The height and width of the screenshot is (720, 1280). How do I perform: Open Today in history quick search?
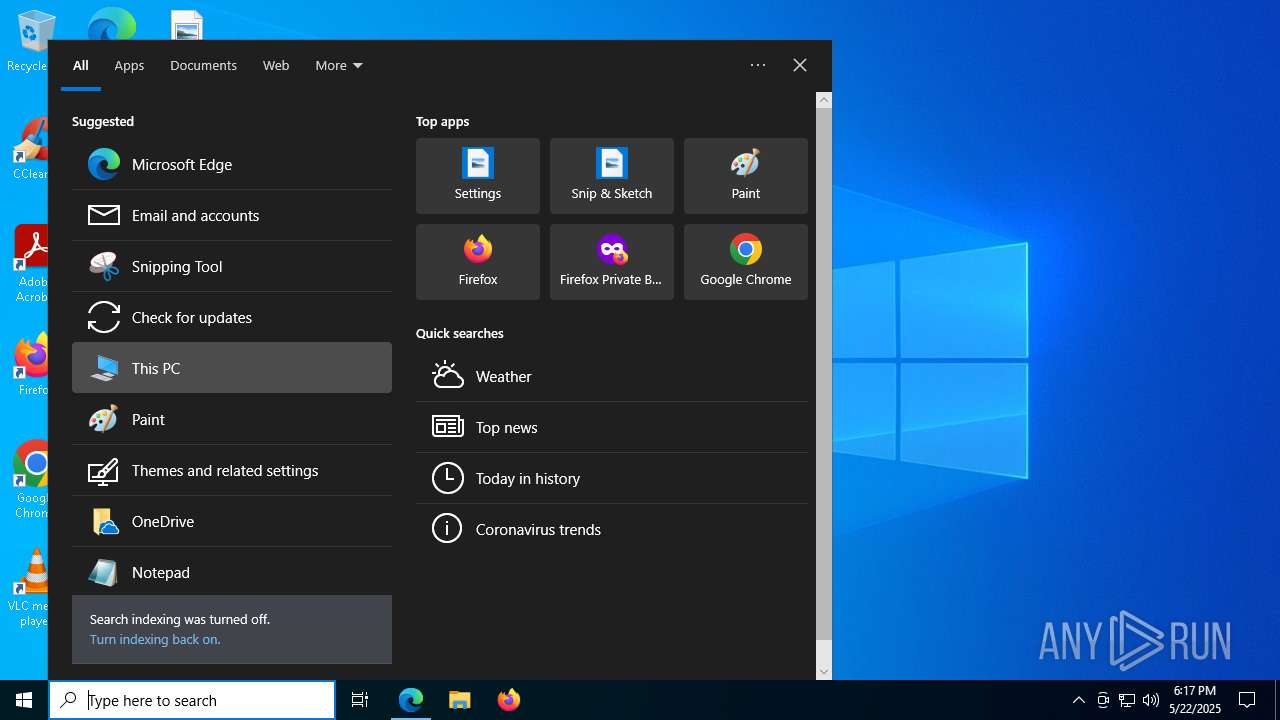point(612,478)
